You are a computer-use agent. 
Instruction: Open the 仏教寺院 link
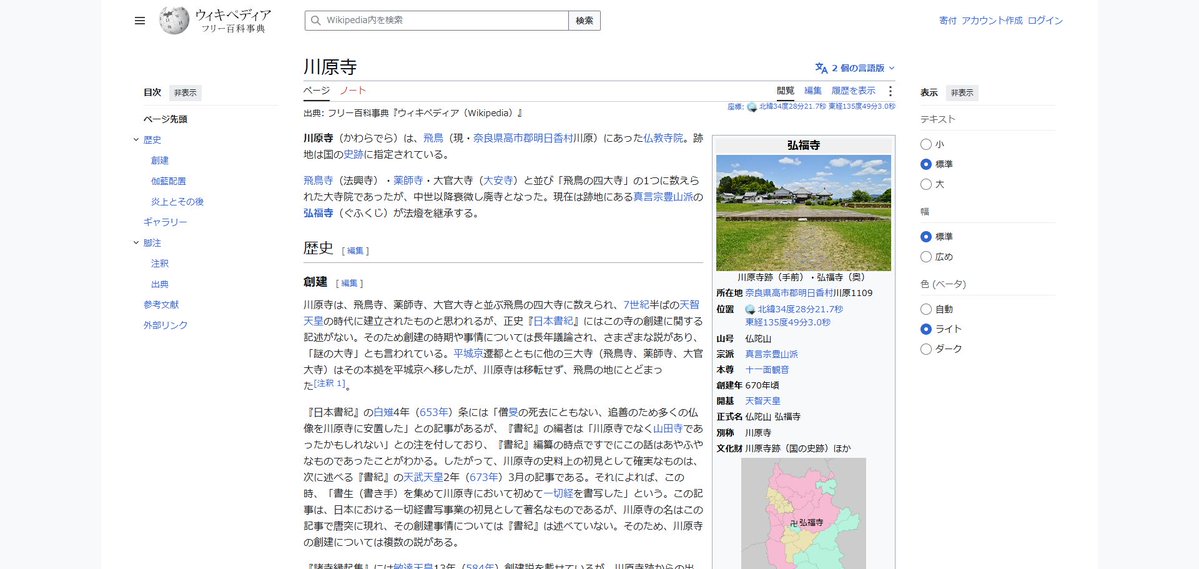point(664,138)
